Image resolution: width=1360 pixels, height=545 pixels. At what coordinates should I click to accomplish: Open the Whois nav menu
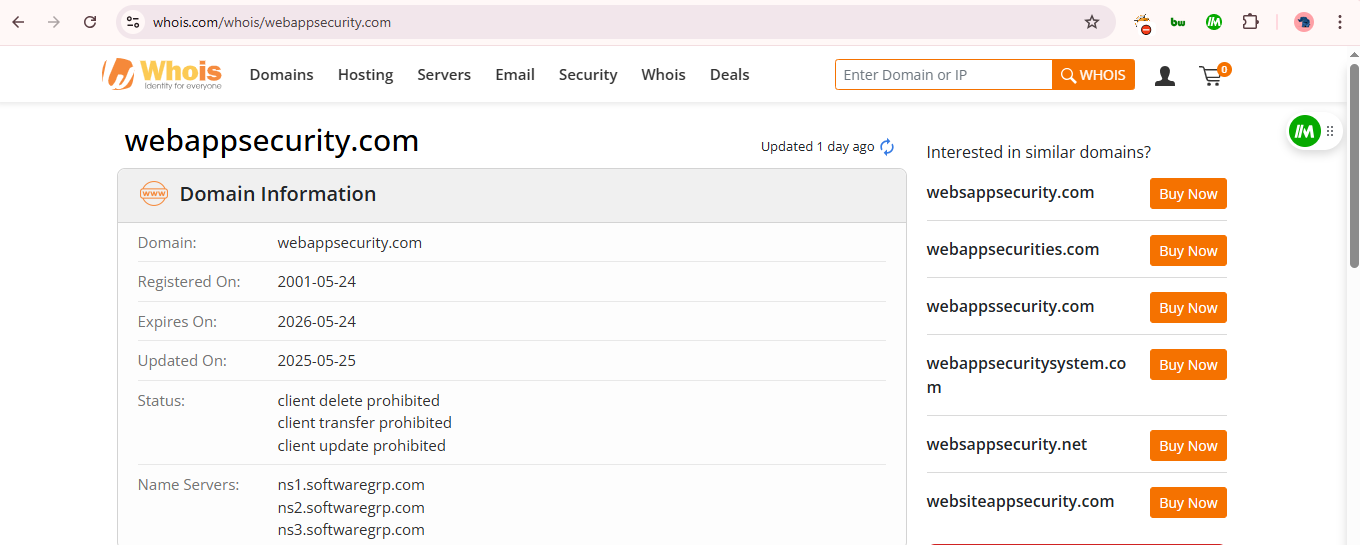click(x=664, y=75)
